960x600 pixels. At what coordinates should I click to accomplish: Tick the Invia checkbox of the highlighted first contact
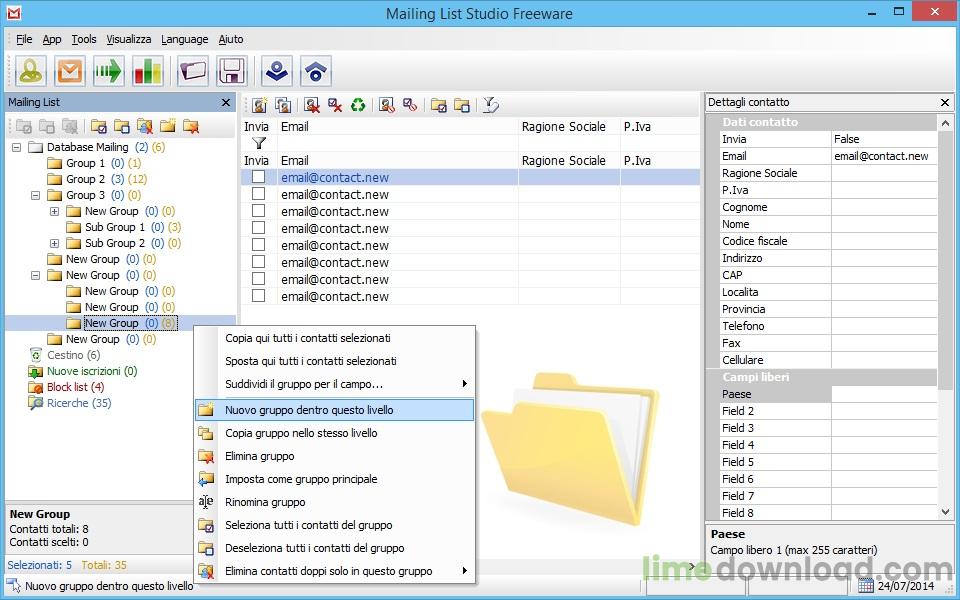tap(259, 177)
